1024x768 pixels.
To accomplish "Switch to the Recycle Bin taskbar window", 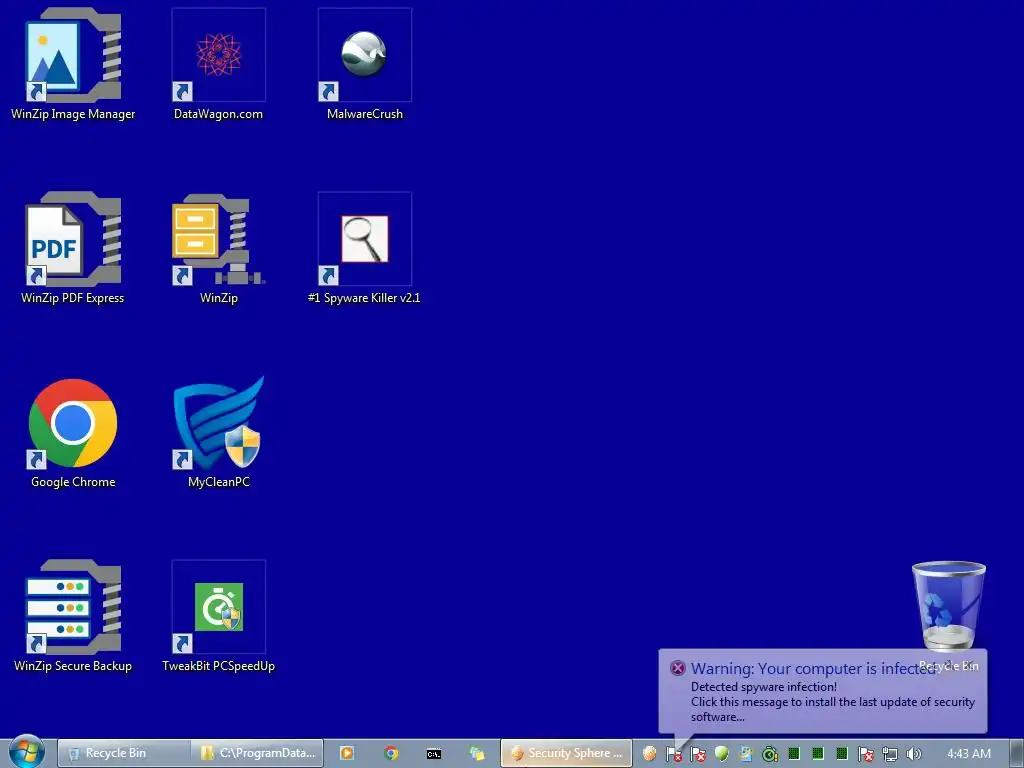I will tap(125, 753).
